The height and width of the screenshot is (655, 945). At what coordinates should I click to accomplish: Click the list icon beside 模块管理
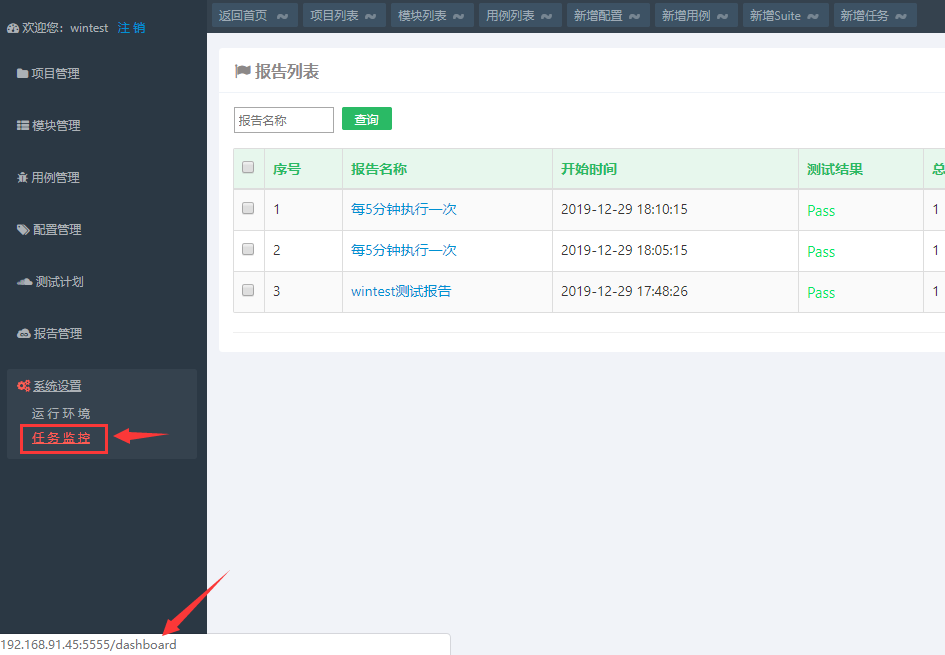23,126
